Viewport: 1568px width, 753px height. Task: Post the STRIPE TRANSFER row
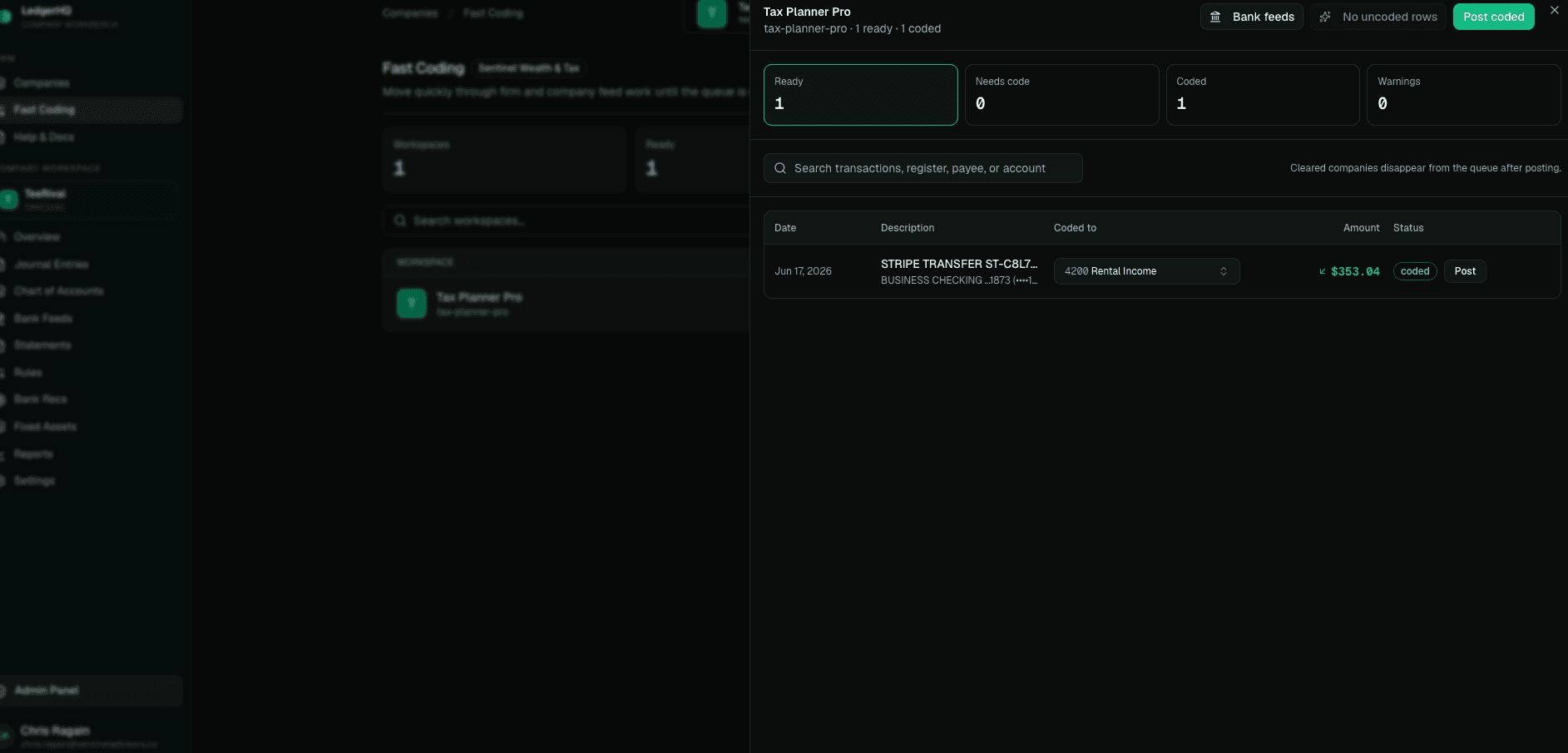point(1465,271)
